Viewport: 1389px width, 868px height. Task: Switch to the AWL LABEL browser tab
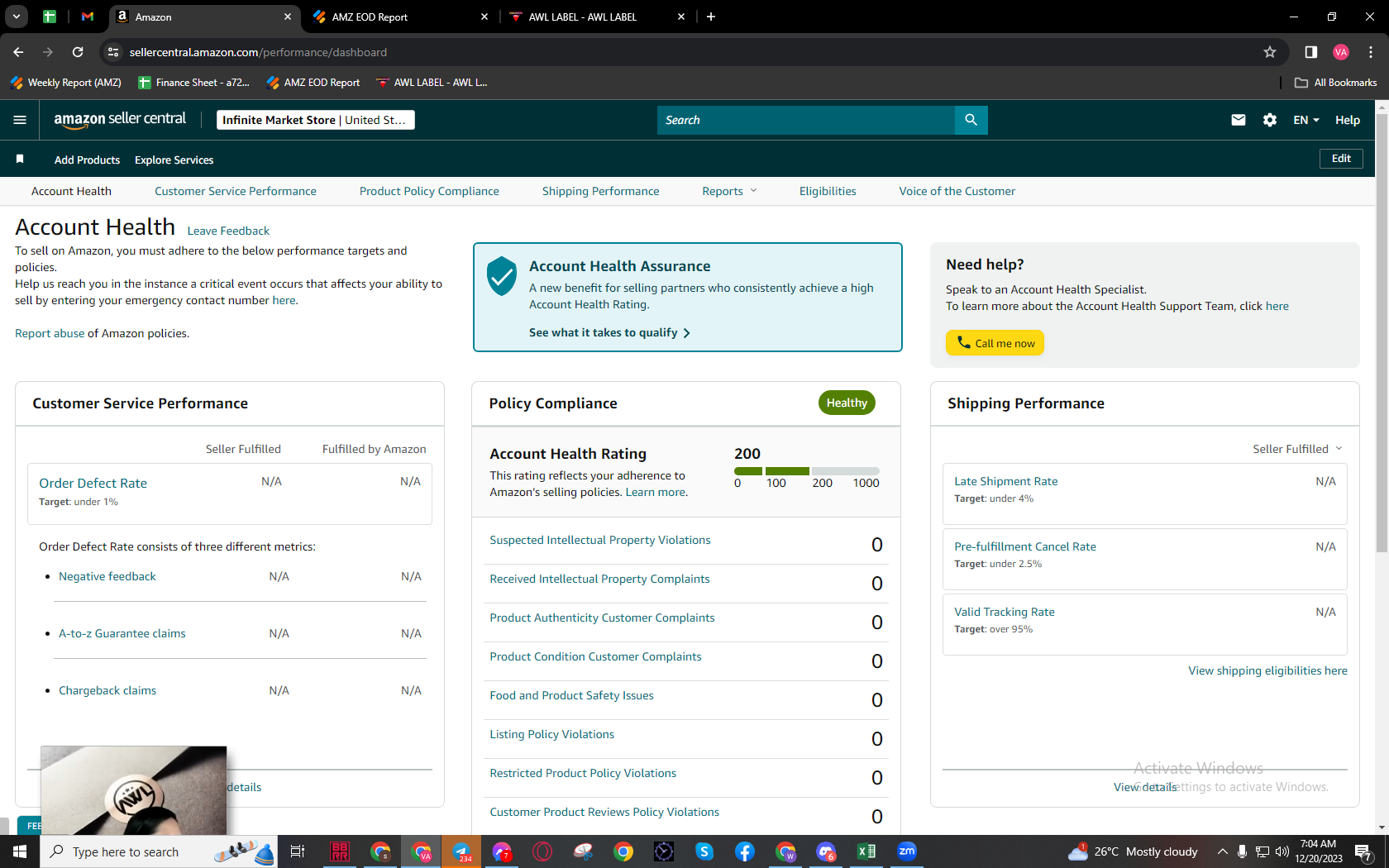[597, 17]
